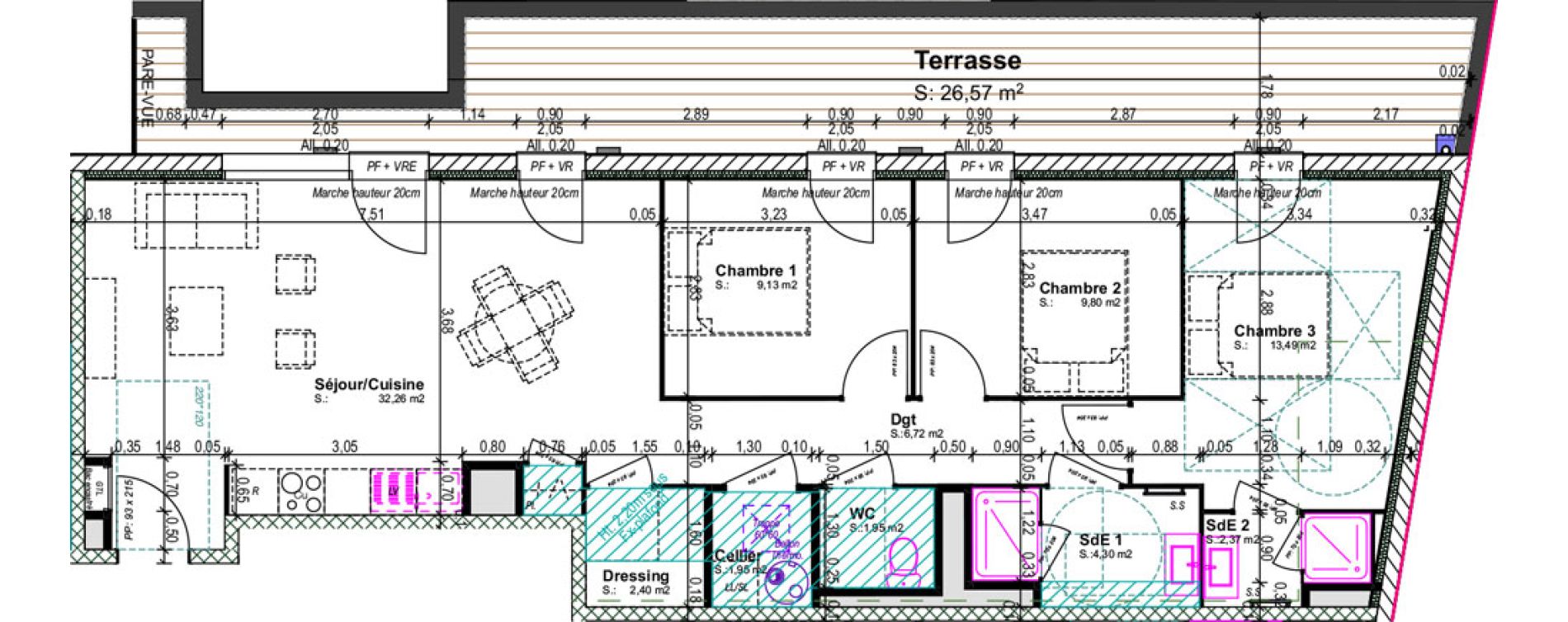Click the teal '220*120' annotation
This screenshot has height=622, width=1568.
pos(199,406)
